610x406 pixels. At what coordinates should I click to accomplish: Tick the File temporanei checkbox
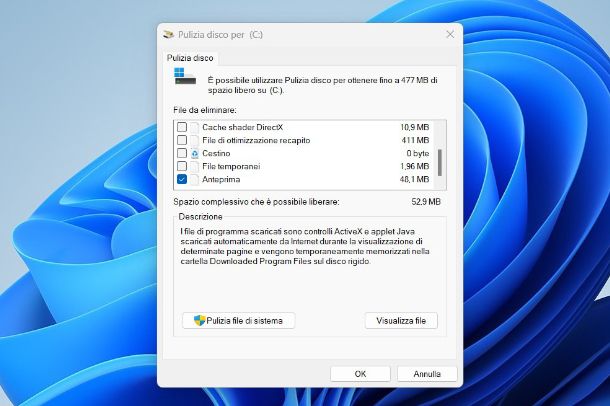182,166
